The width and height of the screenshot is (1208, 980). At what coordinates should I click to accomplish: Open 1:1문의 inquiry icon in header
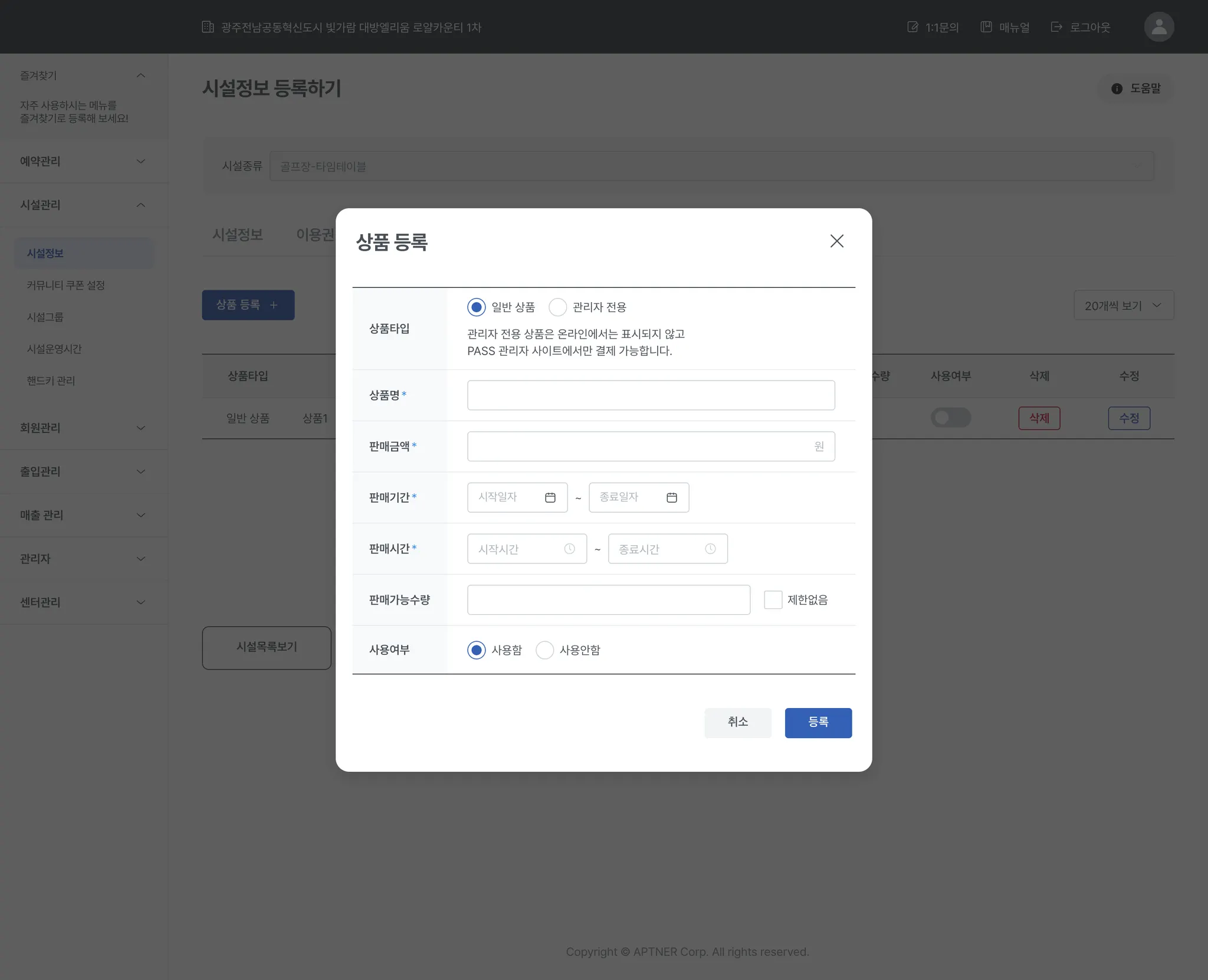point(912,27)
